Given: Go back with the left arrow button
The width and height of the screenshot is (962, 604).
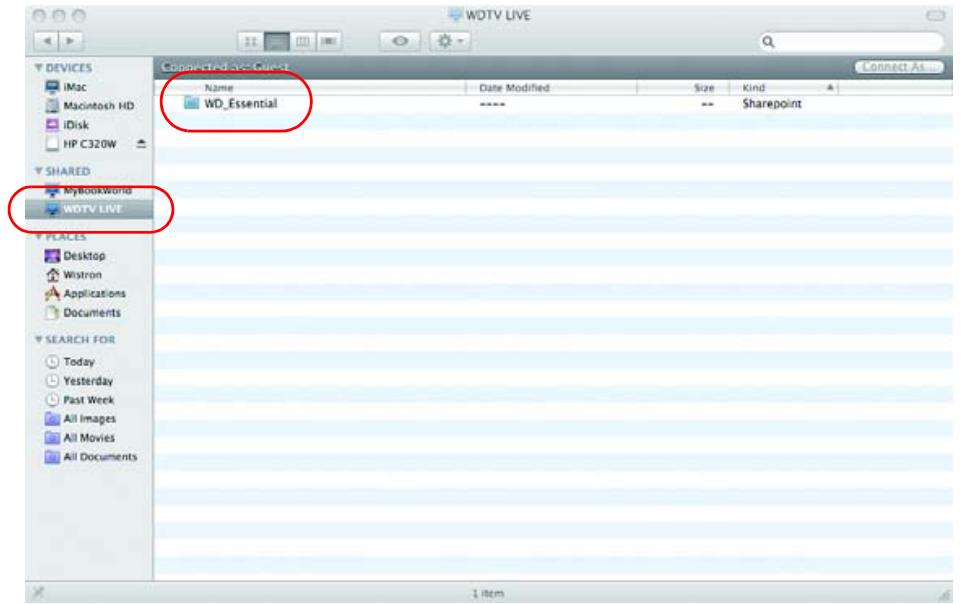Looking at the screenshot, I should pyautogui.click(x=47, y=41).
